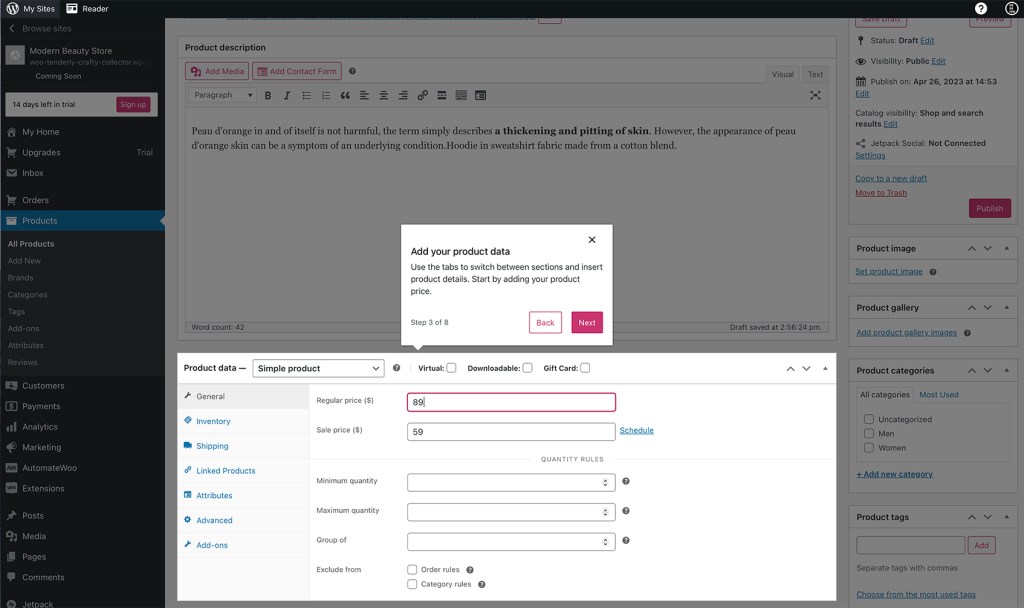This screenshot has width=1024, height=608.
Task: Check the Women category
Action: pos(869,448)
